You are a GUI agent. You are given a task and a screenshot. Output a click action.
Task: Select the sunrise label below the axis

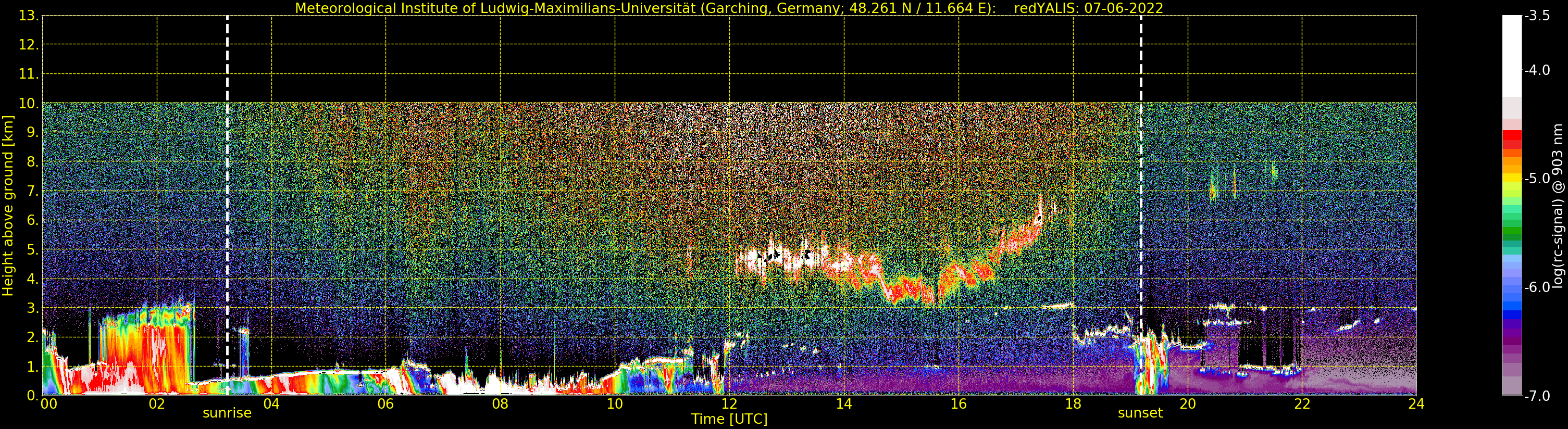227,413
